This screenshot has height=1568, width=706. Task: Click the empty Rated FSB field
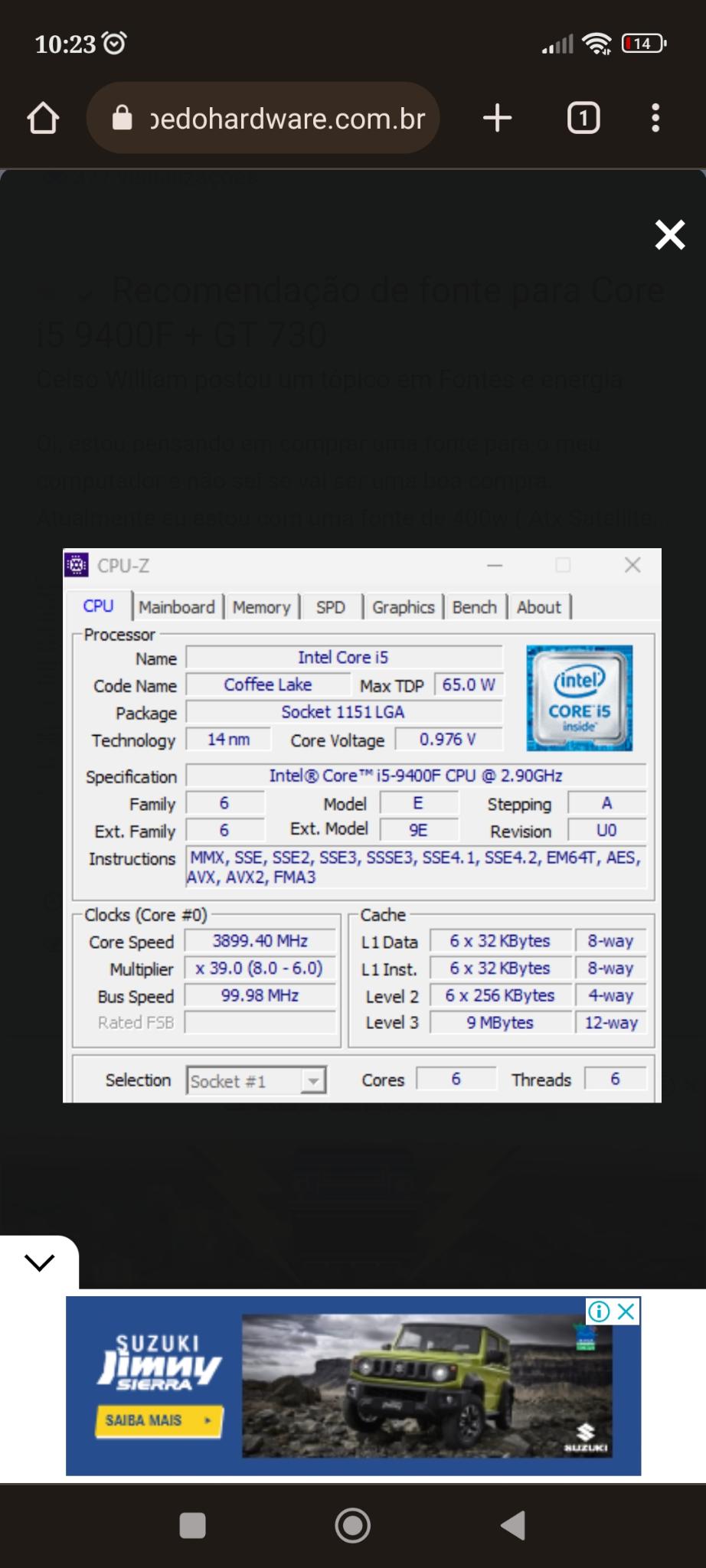click(x=260, y=1023)
